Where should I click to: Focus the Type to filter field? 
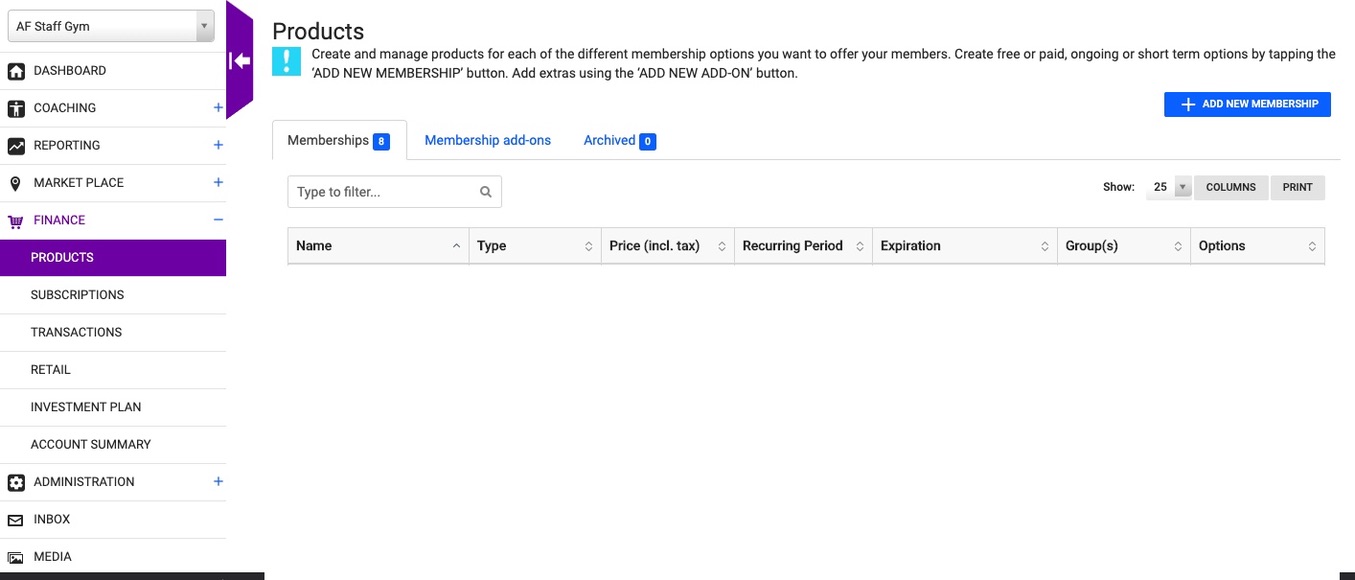pyautogui.click(x=394, y=192)
